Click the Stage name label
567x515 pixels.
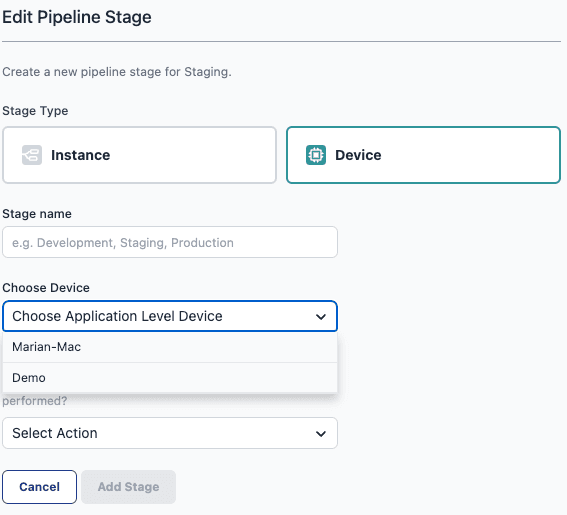tap(37, 214)
